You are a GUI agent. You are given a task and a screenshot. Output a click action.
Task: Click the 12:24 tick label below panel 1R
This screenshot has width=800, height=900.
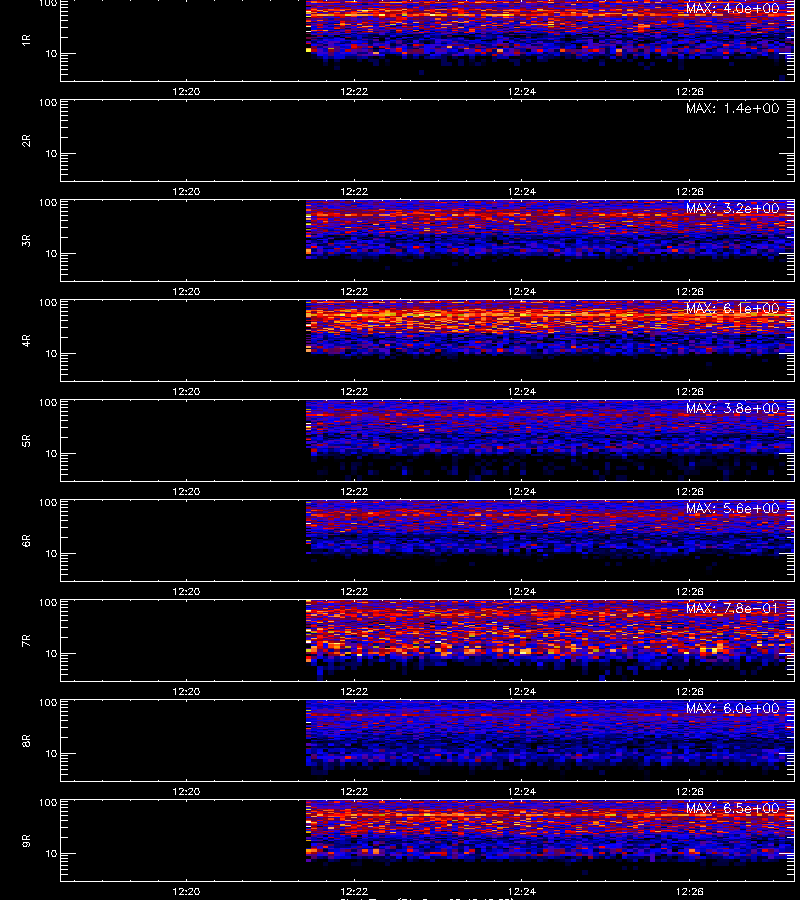click(522, 91)
